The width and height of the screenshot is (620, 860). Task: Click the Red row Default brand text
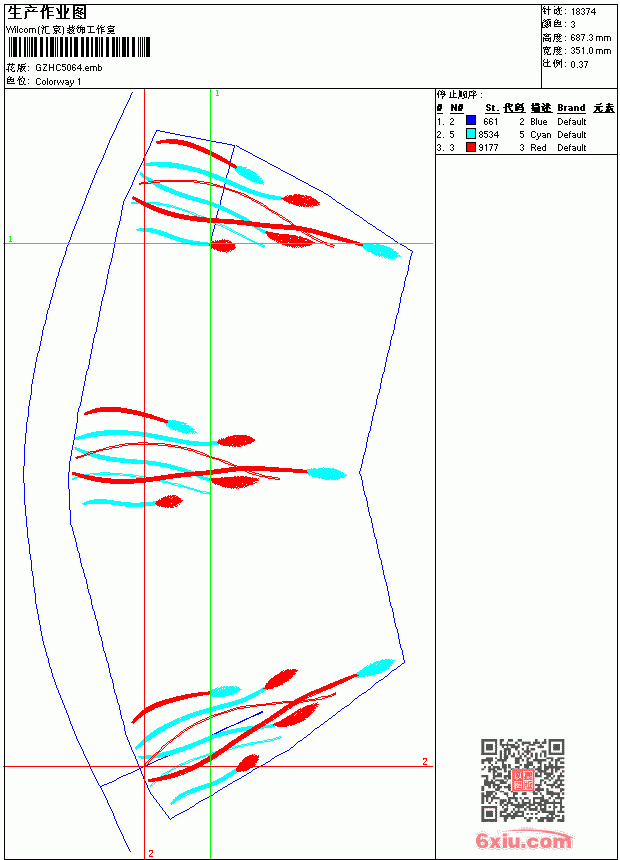click(x=572, y=148)
